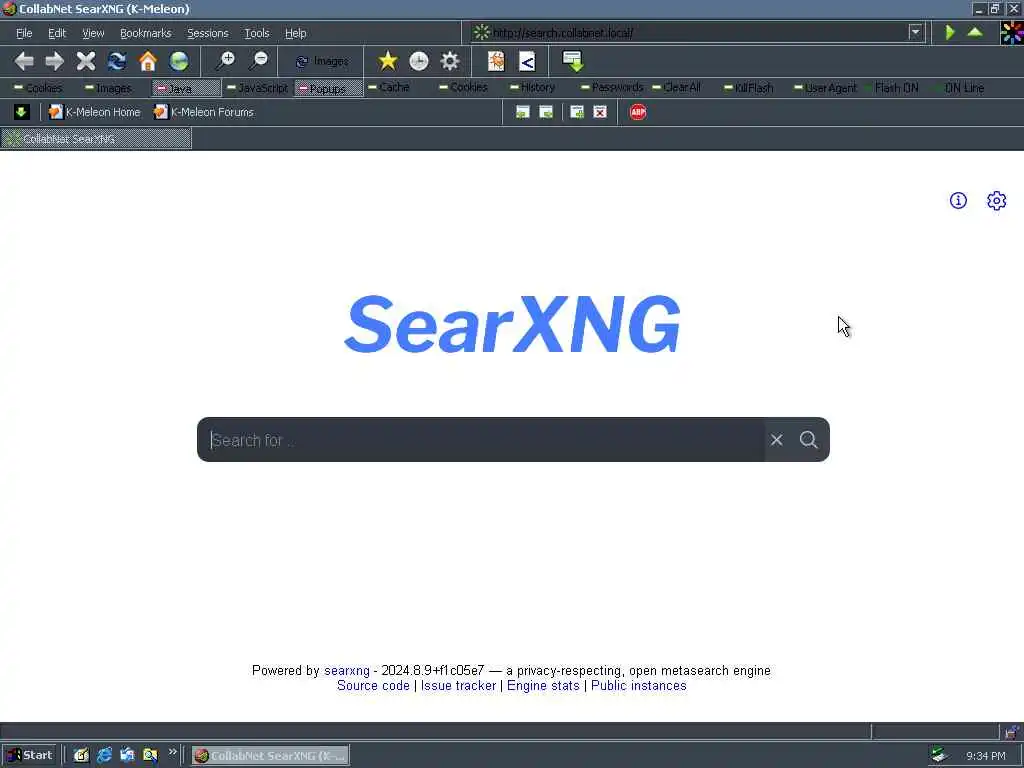The height and width of the screenshot is (768, 1024).
Task: Open preferences with the toolbar gear icon
Action: tap(450, 61)
